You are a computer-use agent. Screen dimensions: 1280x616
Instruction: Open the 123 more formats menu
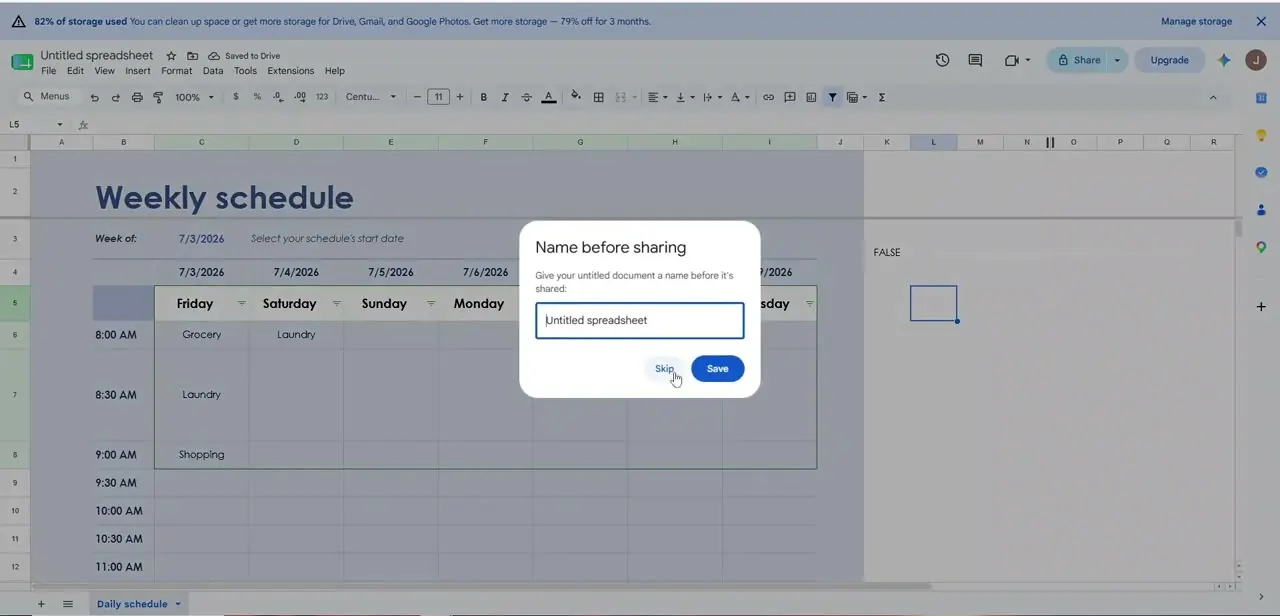322,97
